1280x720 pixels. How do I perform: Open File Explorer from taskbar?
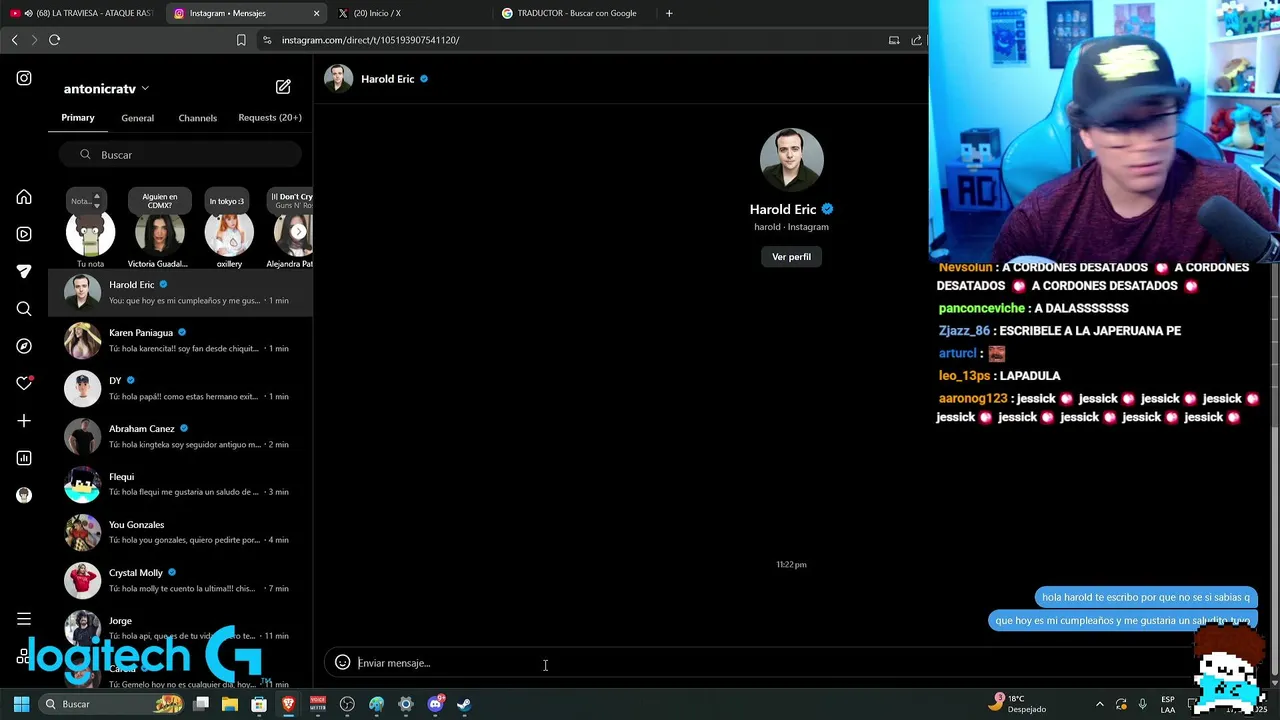click(x=230, y=704)
